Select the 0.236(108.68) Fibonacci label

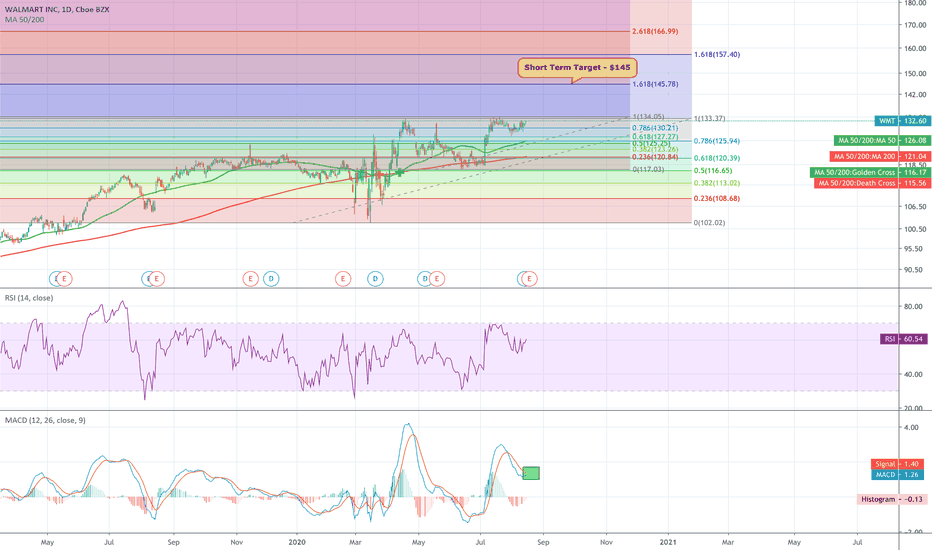717,199
